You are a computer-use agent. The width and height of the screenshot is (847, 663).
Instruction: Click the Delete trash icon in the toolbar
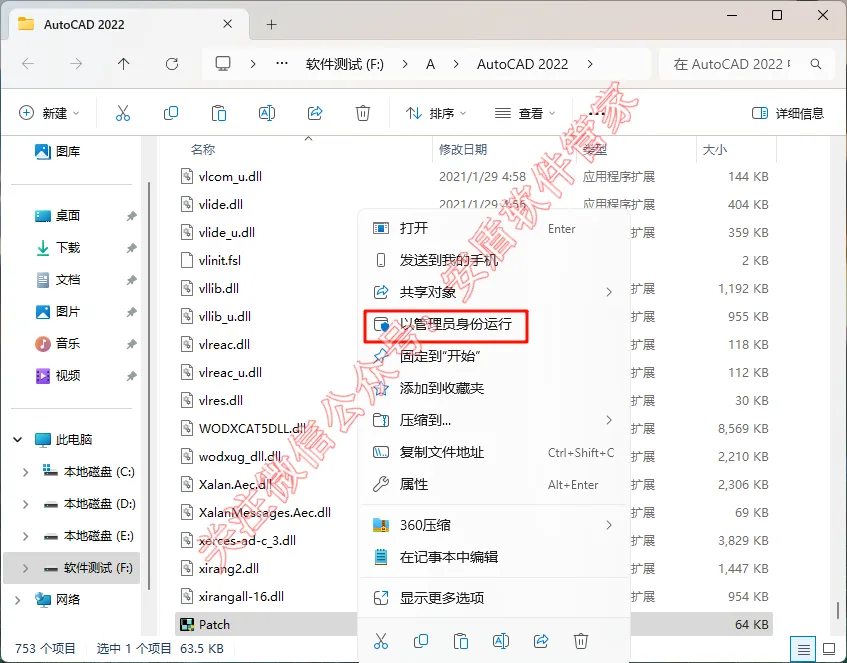[x=363, y=113]
